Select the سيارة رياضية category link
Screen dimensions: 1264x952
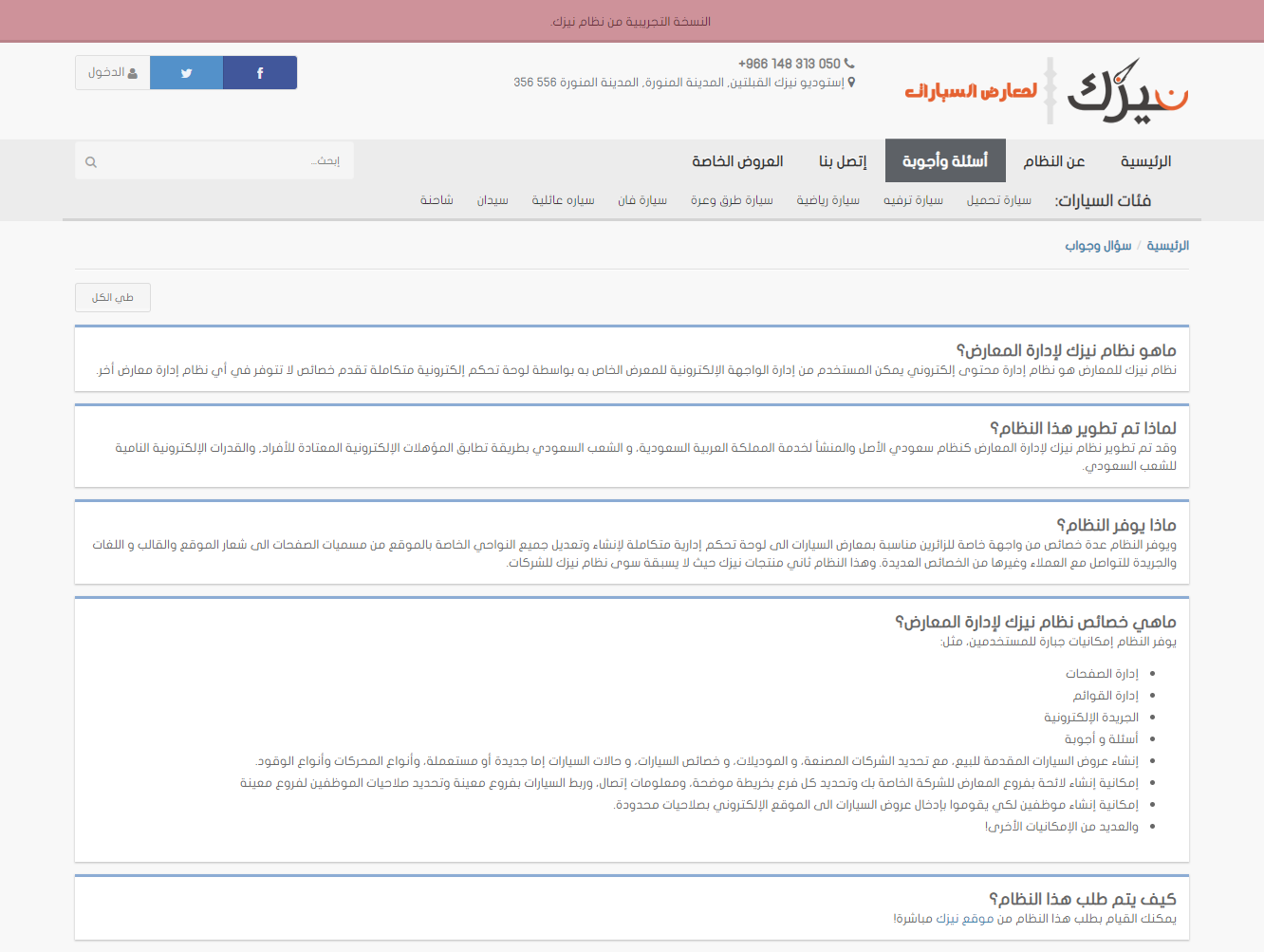pyautogui.click(x=827, y=200)
